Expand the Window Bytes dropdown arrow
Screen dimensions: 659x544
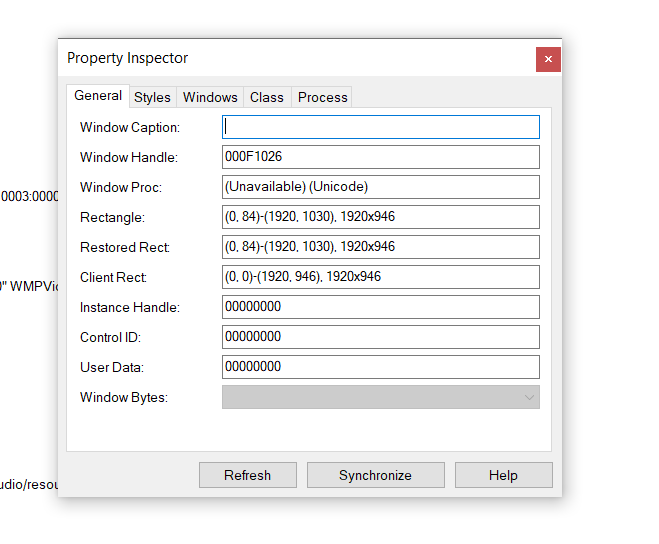click(529, 397)
